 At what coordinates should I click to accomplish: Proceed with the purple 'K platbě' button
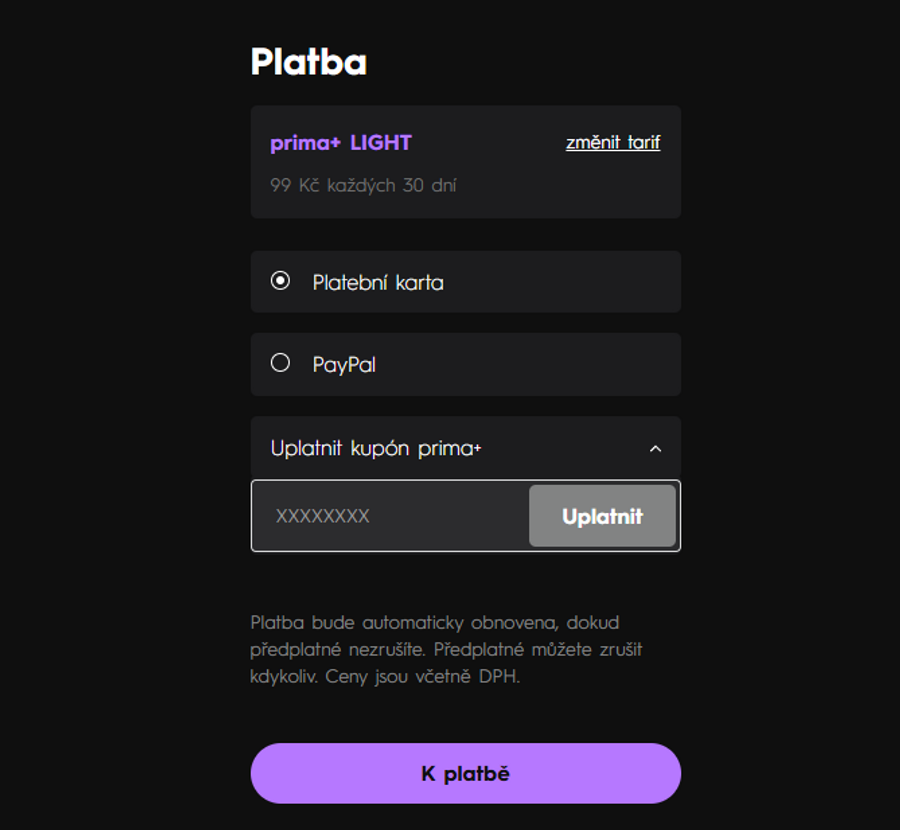pos(465,773)
